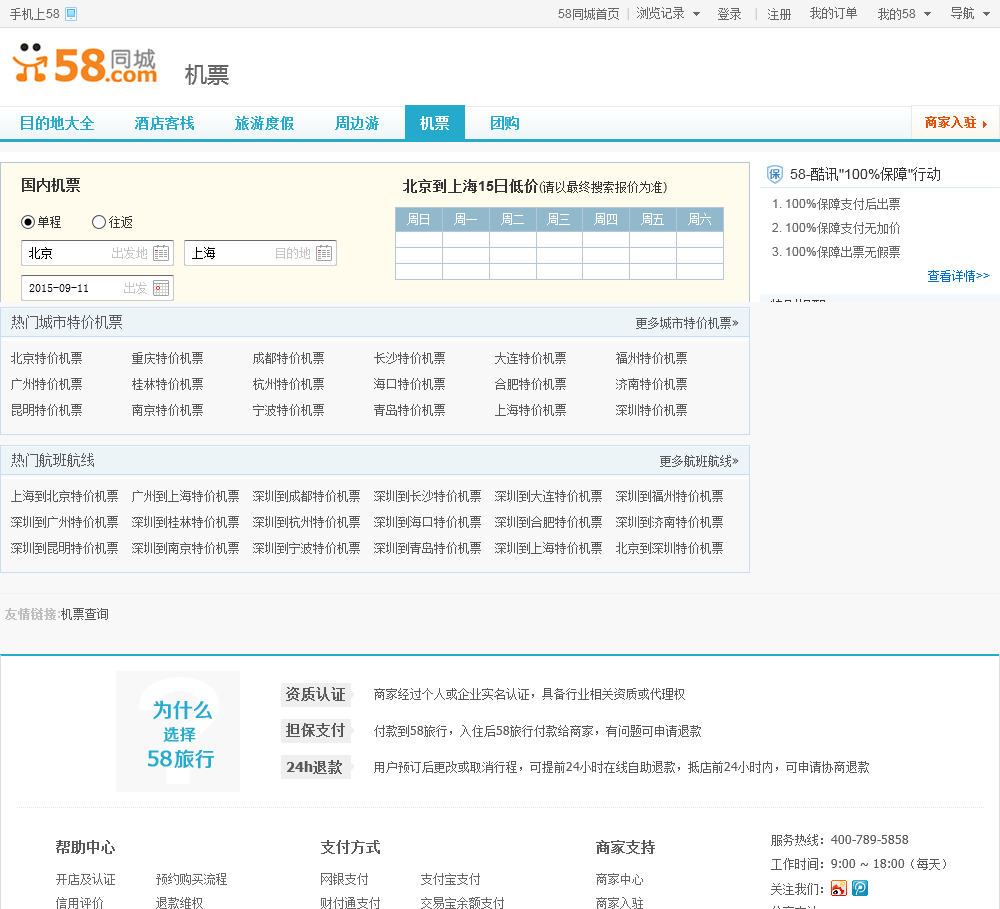Open the Tencent Weibo follow icon
1000x909 pixels.
click(860, 888)
